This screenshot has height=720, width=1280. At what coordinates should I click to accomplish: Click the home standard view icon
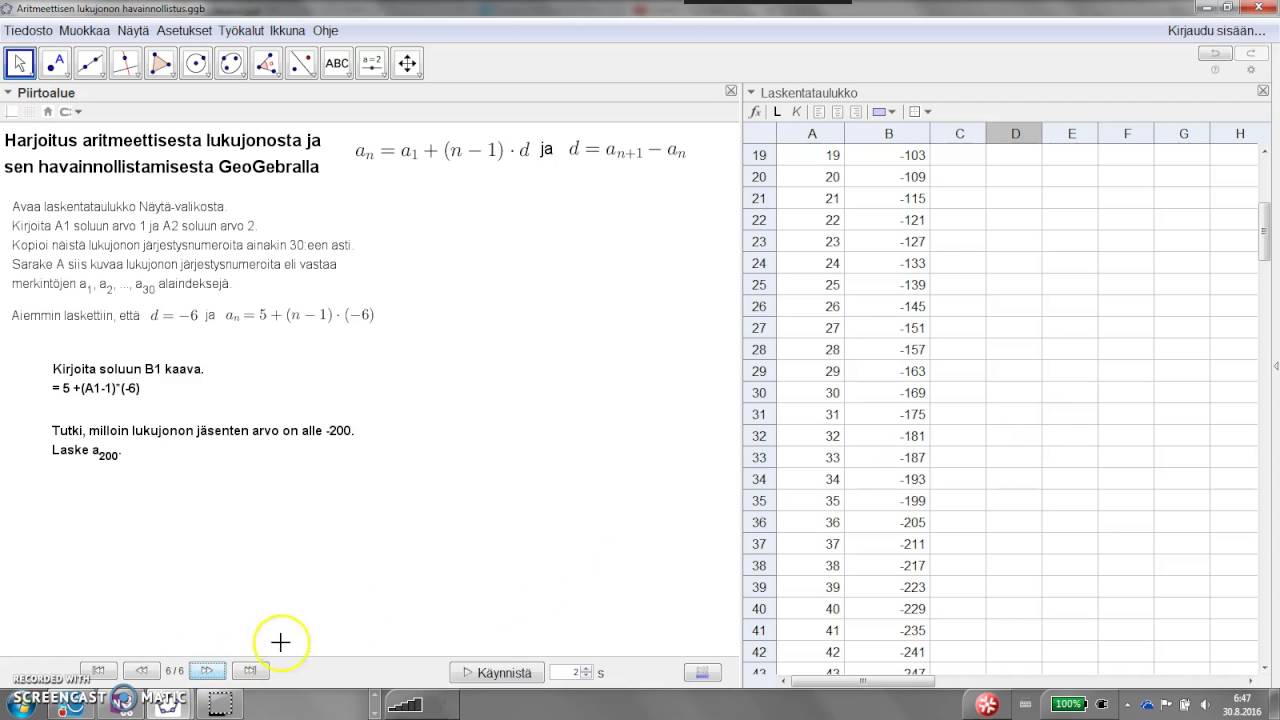(x=47, y=112)
